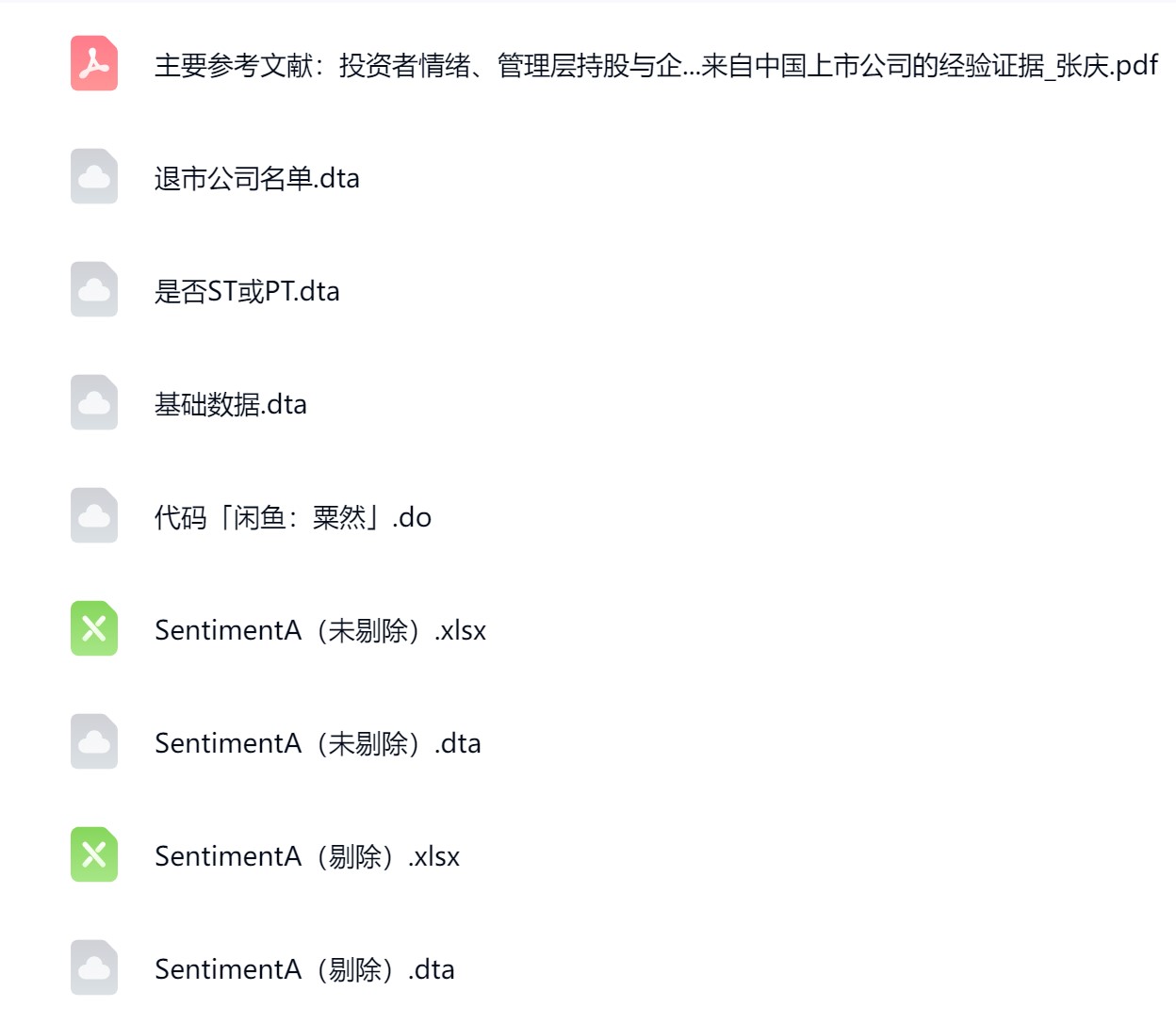This screenshot has height=1023, width=1176.
Task: Select the SentimentA（剔除）.dta file name
Action: 304,969
